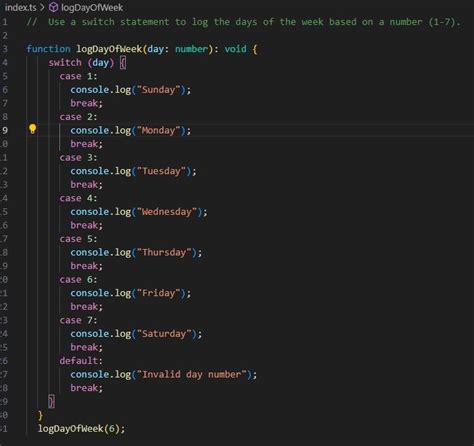Click the "case 2:" label
474x446 pixels.
click(78, 117)
